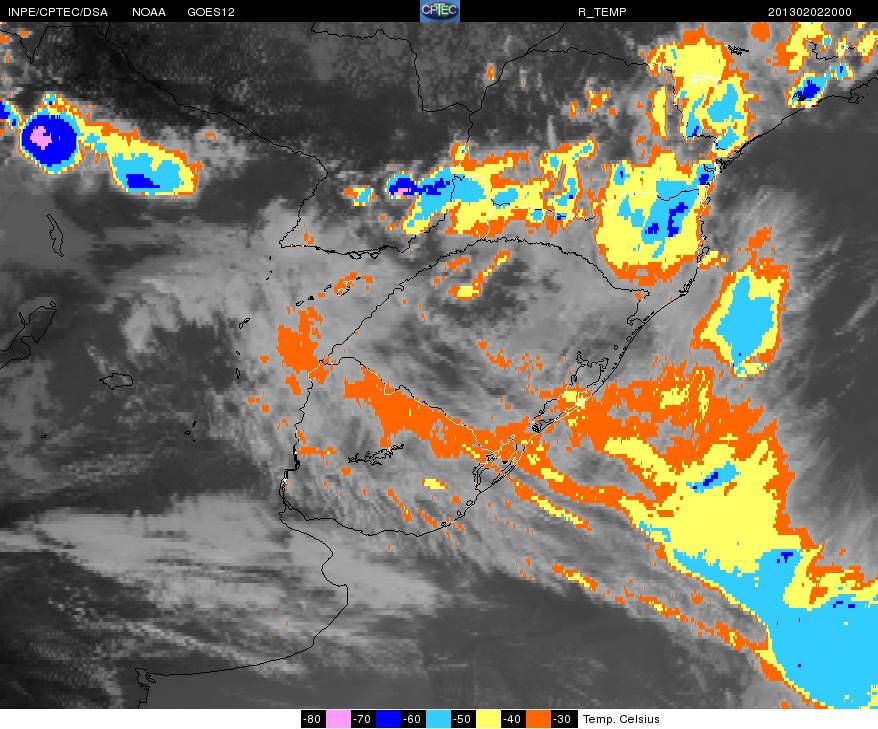
Task: Click the yellow legend swatch after -50
Action: 488,719
